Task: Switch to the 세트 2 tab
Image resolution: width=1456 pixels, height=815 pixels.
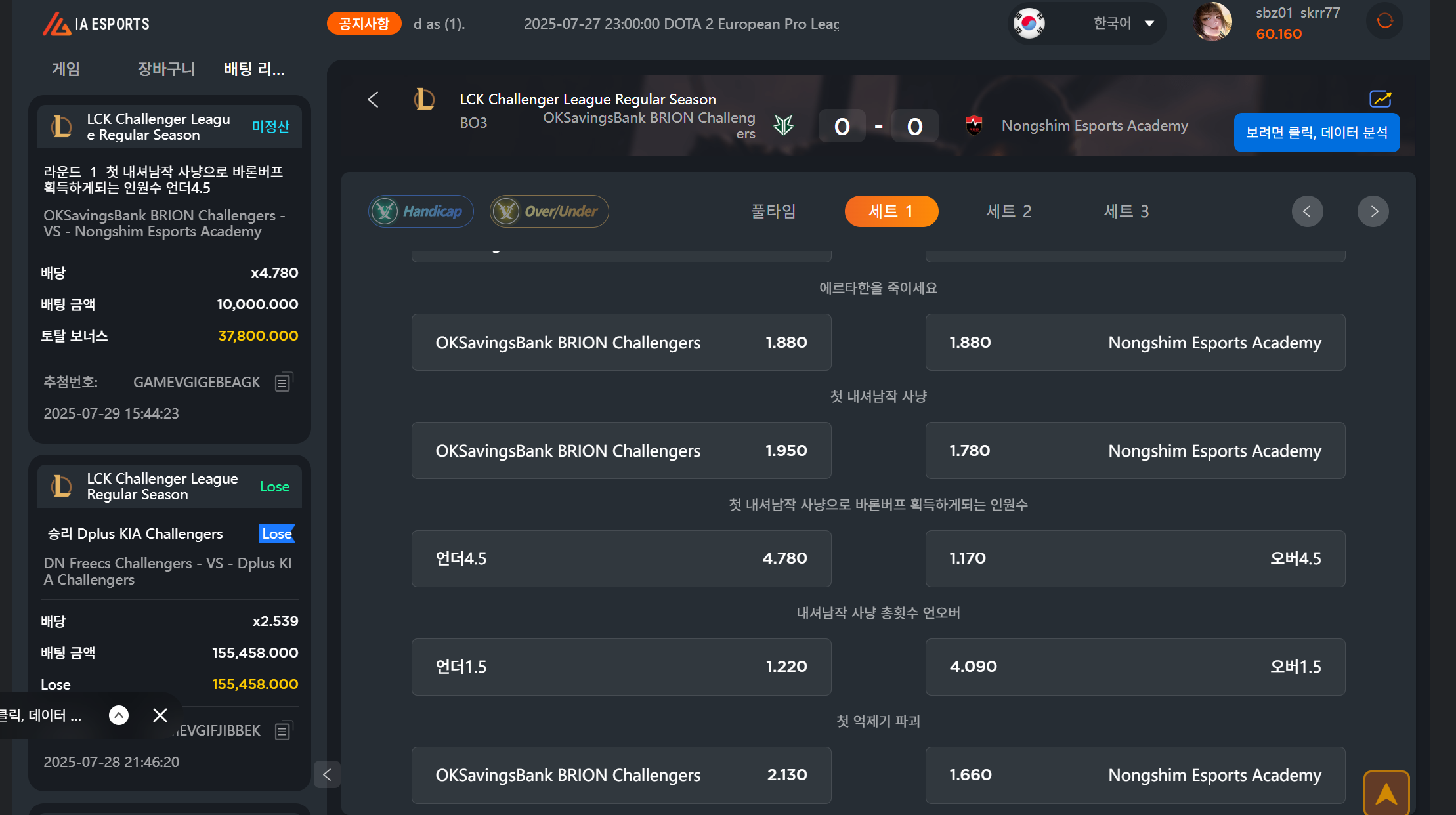Action: (x=1008, y=211)
